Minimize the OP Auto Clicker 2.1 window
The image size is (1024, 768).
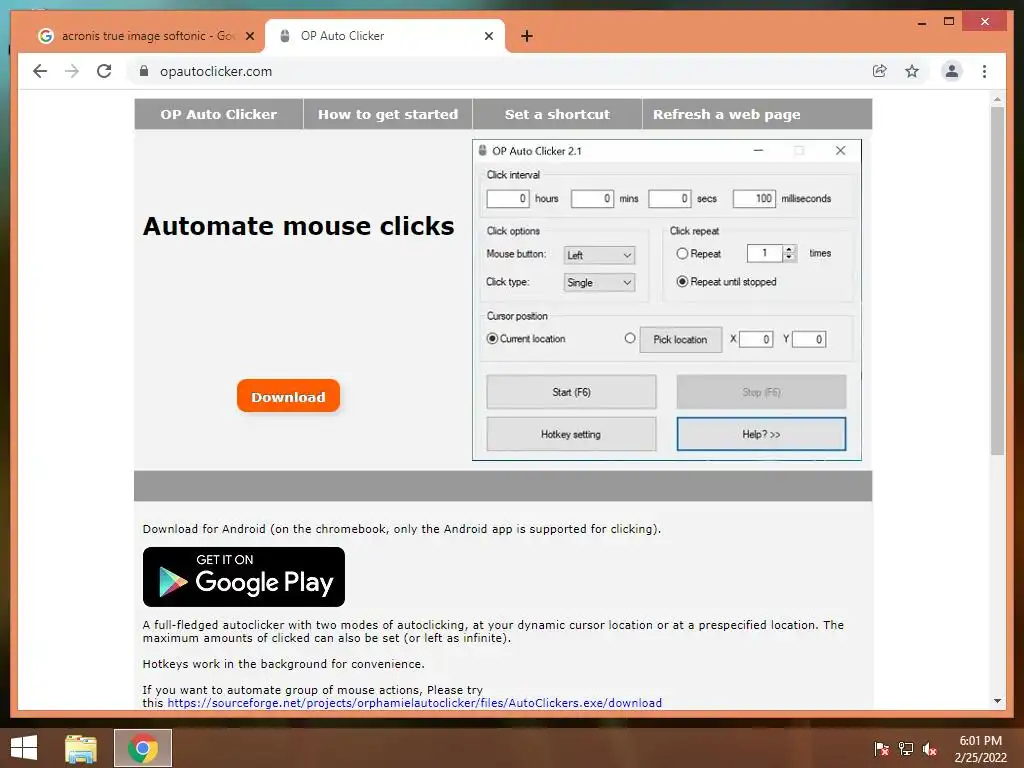[758, 151]
